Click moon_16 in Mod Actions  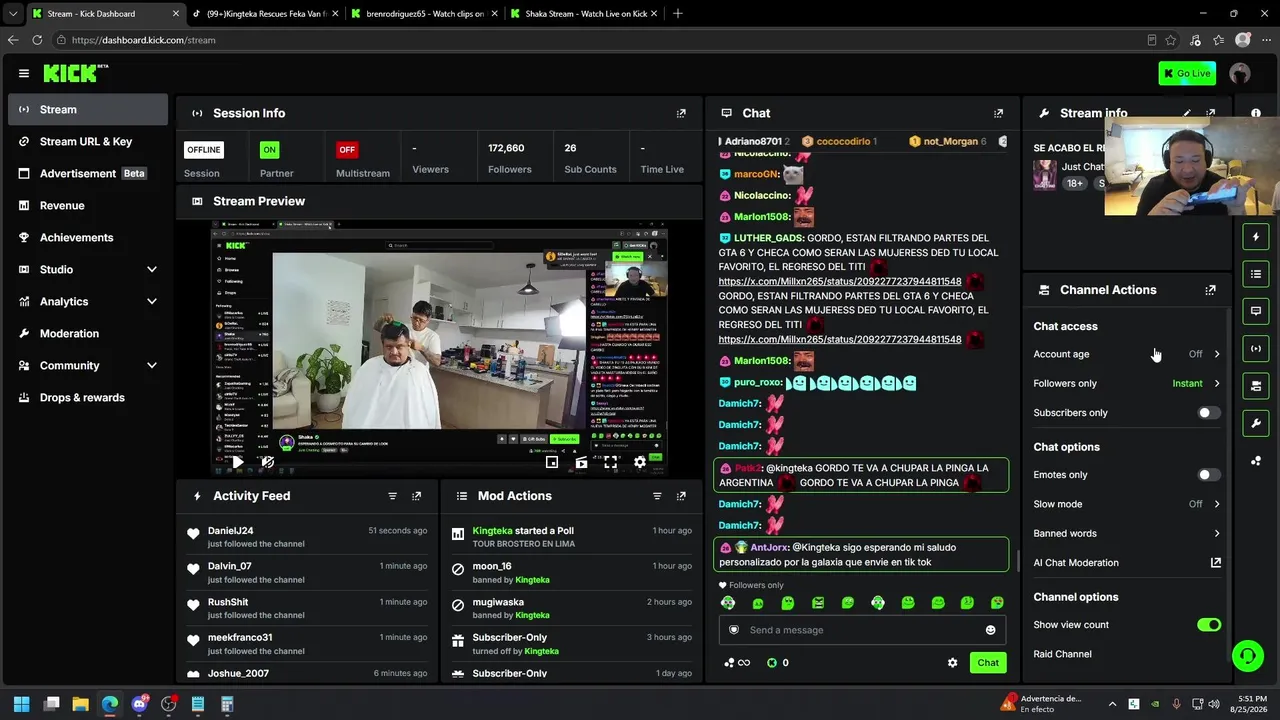492,566
